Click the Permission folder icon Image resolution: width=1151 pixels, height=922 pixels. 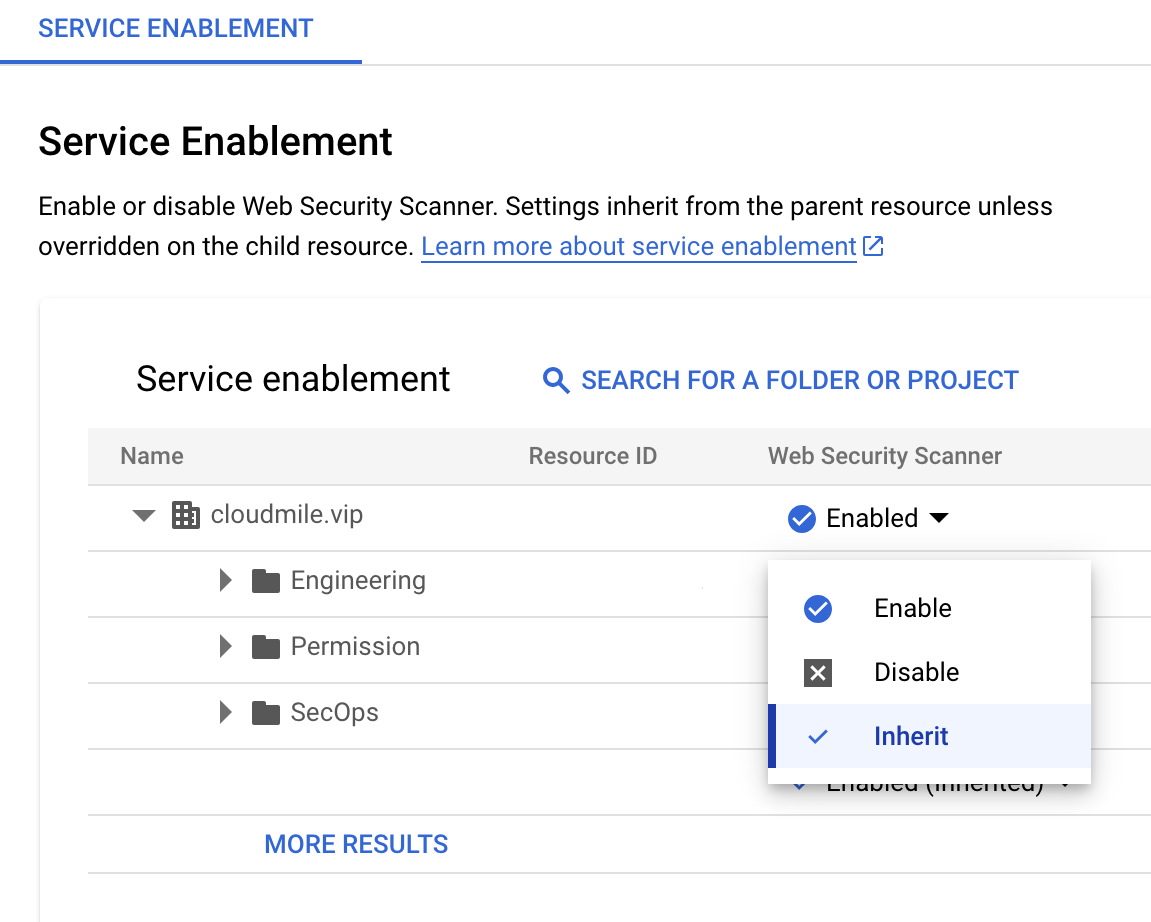pos(265,647)
